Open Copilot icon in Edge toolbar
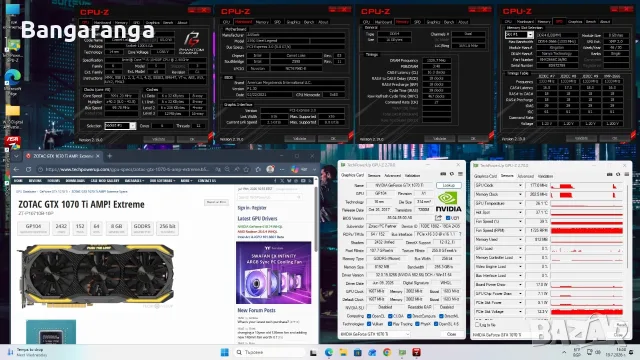This screenshot has width=640, height=360. click(x=295, y=169)
